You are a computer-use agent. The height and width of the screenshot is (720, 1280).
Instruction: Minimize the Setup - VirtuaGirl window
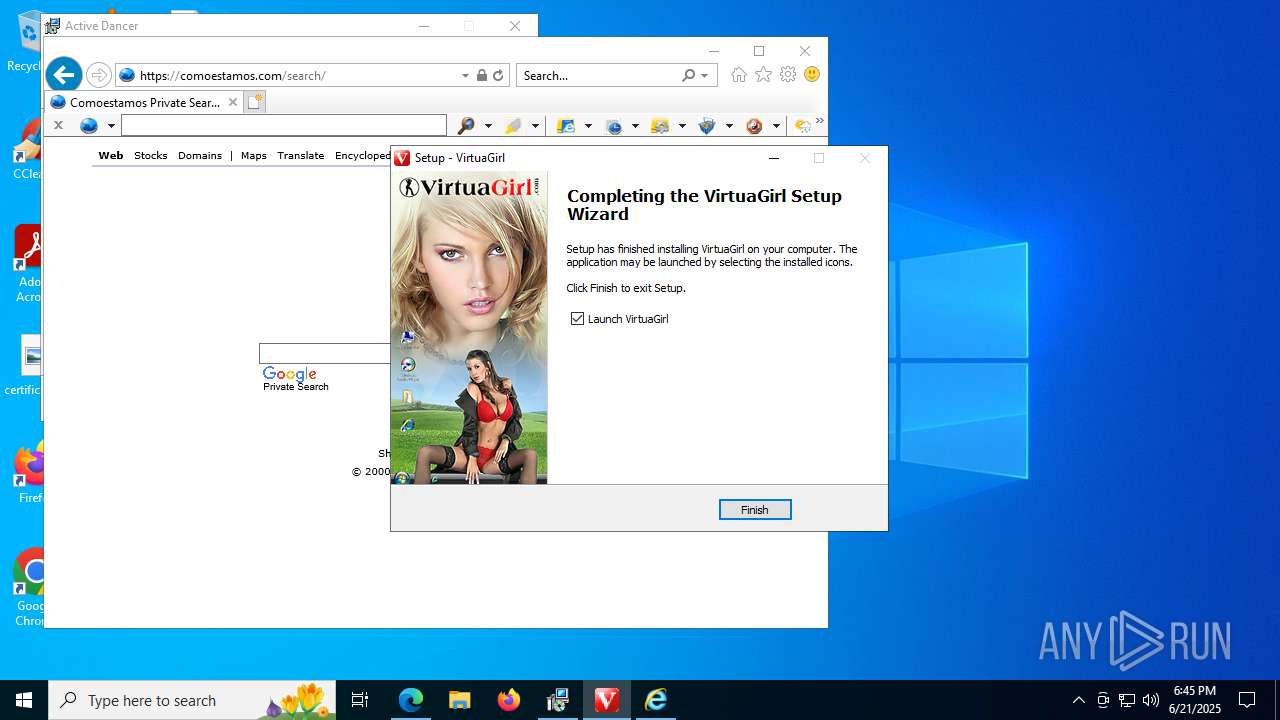773,158
